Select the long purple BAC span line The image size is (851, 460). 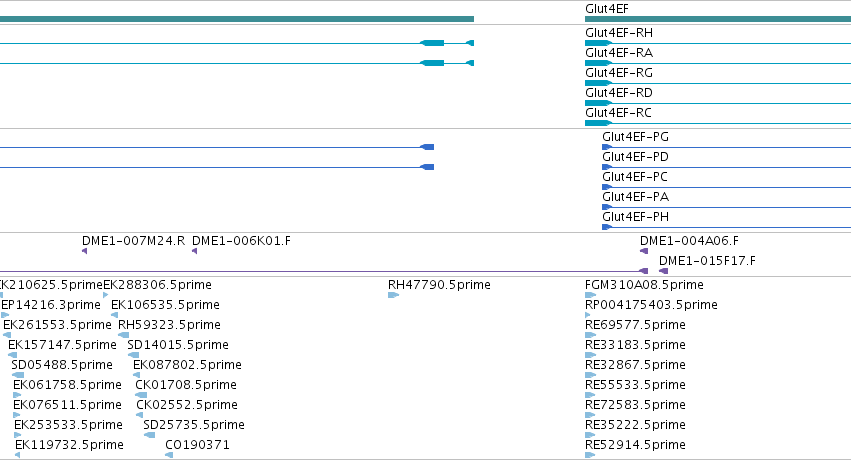[320, 271]
